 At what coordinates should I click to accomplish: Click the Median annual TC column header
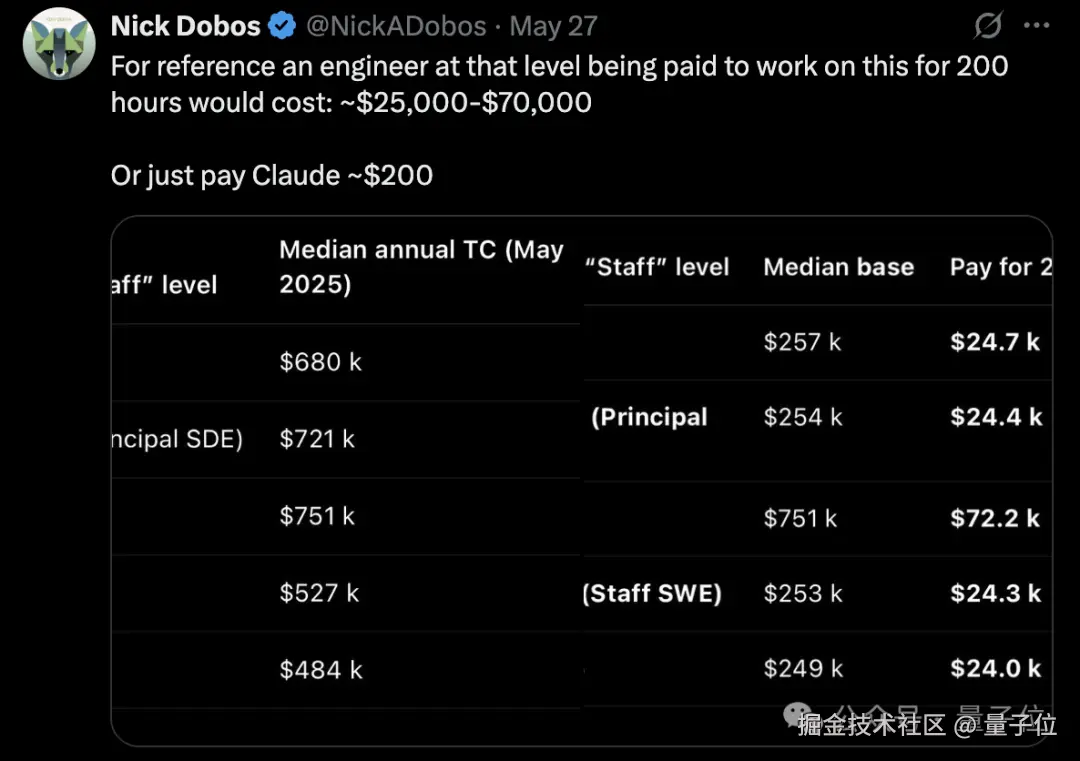[421, 266]
